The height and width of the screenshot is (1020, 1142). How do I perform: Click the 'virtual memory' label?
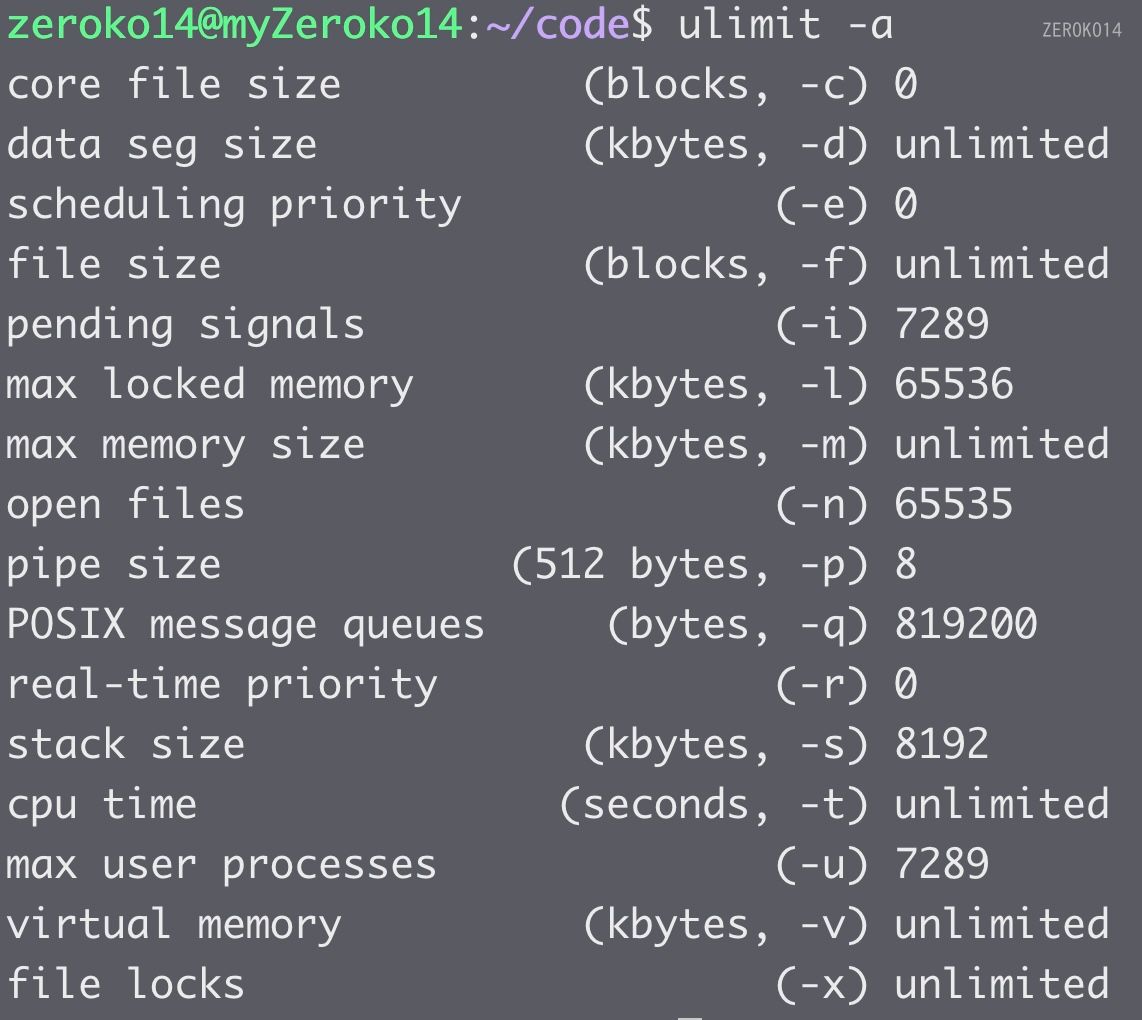coord(174,925)
